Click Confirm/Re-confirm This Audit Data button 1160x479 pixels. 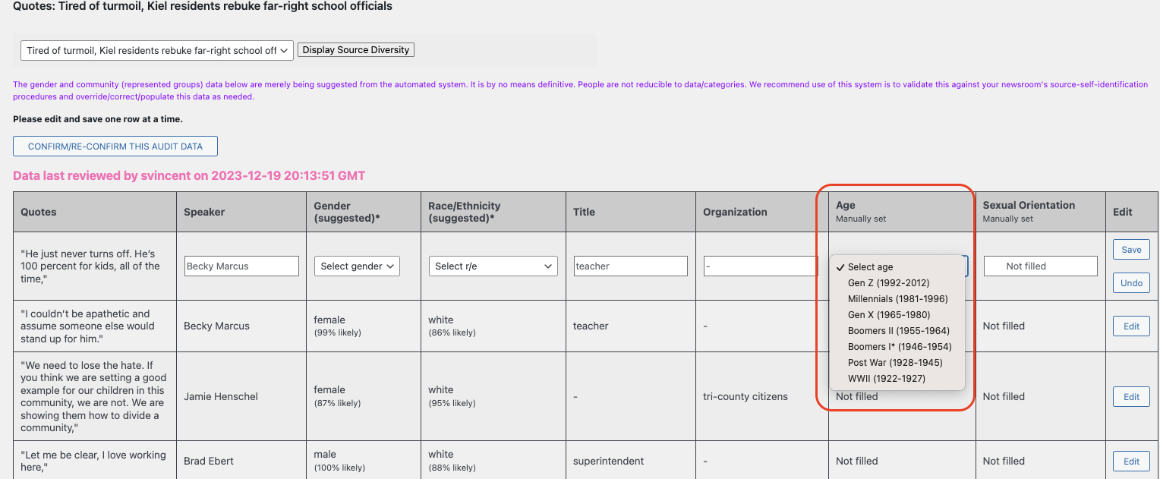[x=115, y=146]
